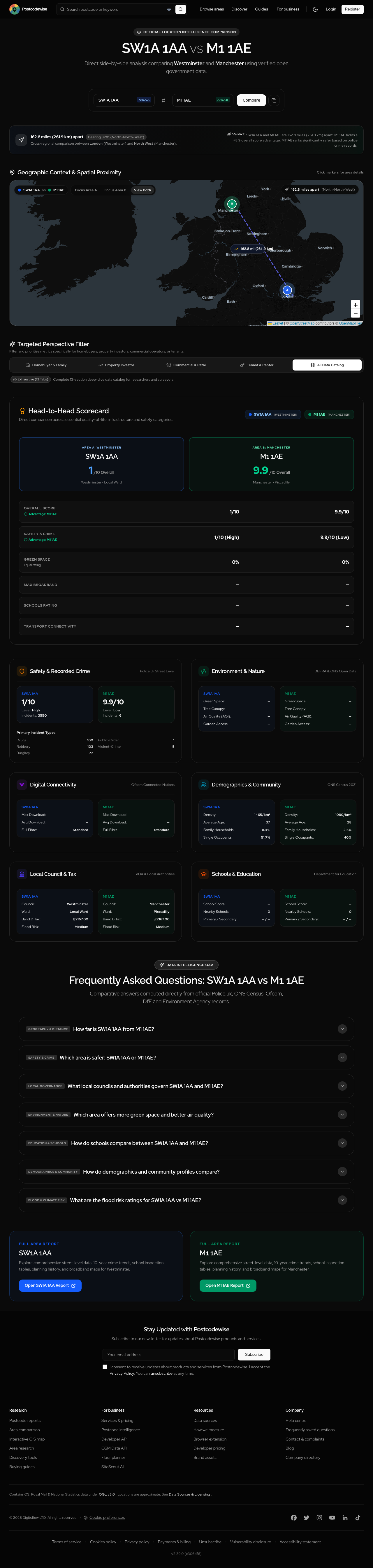
Task: Click the Area A postcode field
Action: click(x=125, y=100)
